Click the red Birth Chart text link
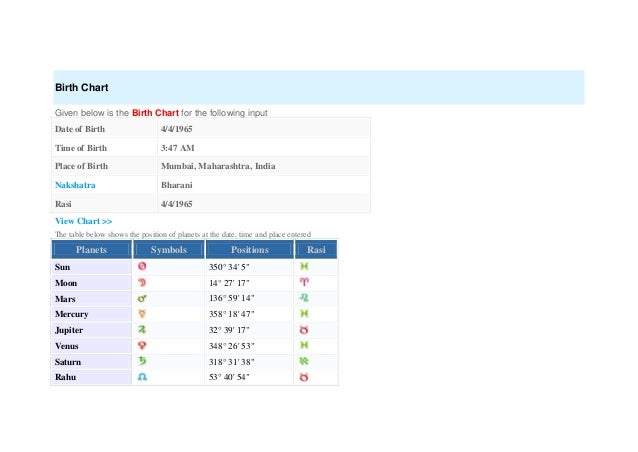 (x=155, y=113)
